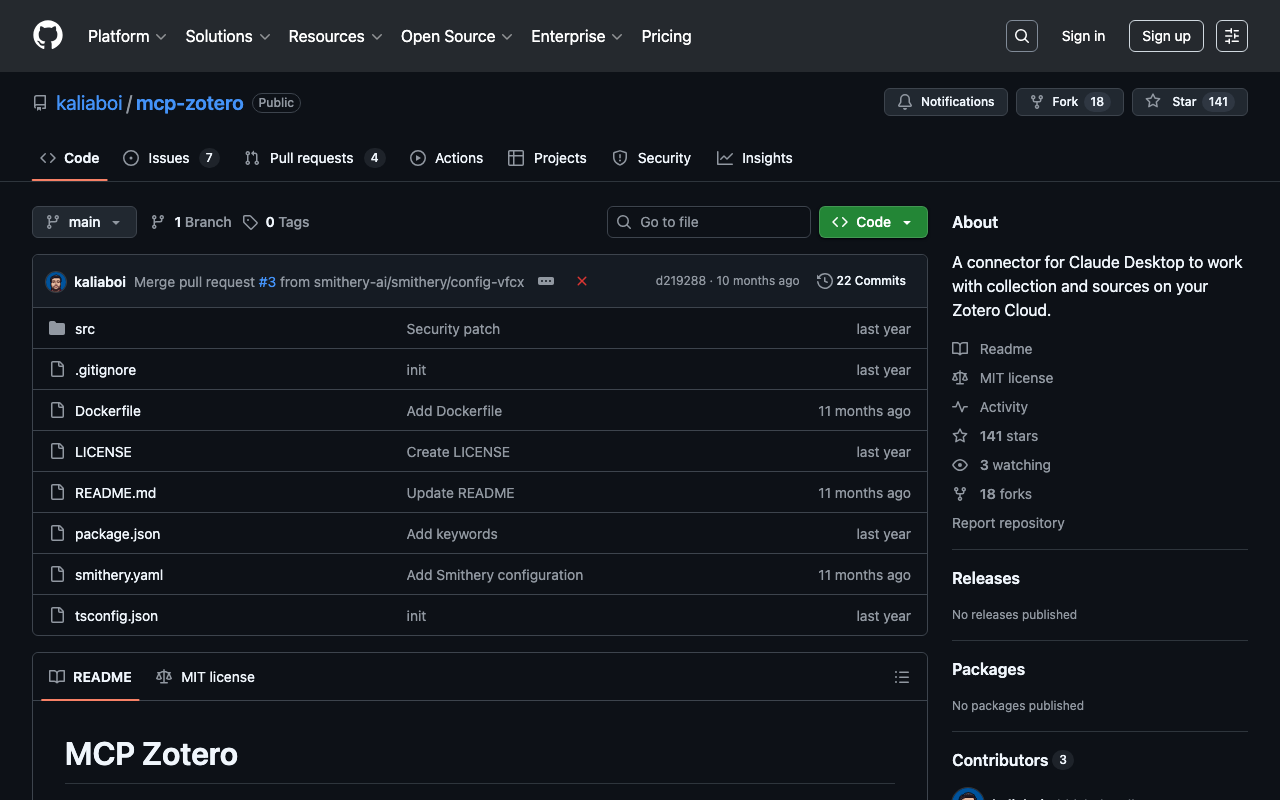Click kaliaboi's avatar in commit row
The height and width of the screenshot is (800, 1280).
tap(56, 282)
